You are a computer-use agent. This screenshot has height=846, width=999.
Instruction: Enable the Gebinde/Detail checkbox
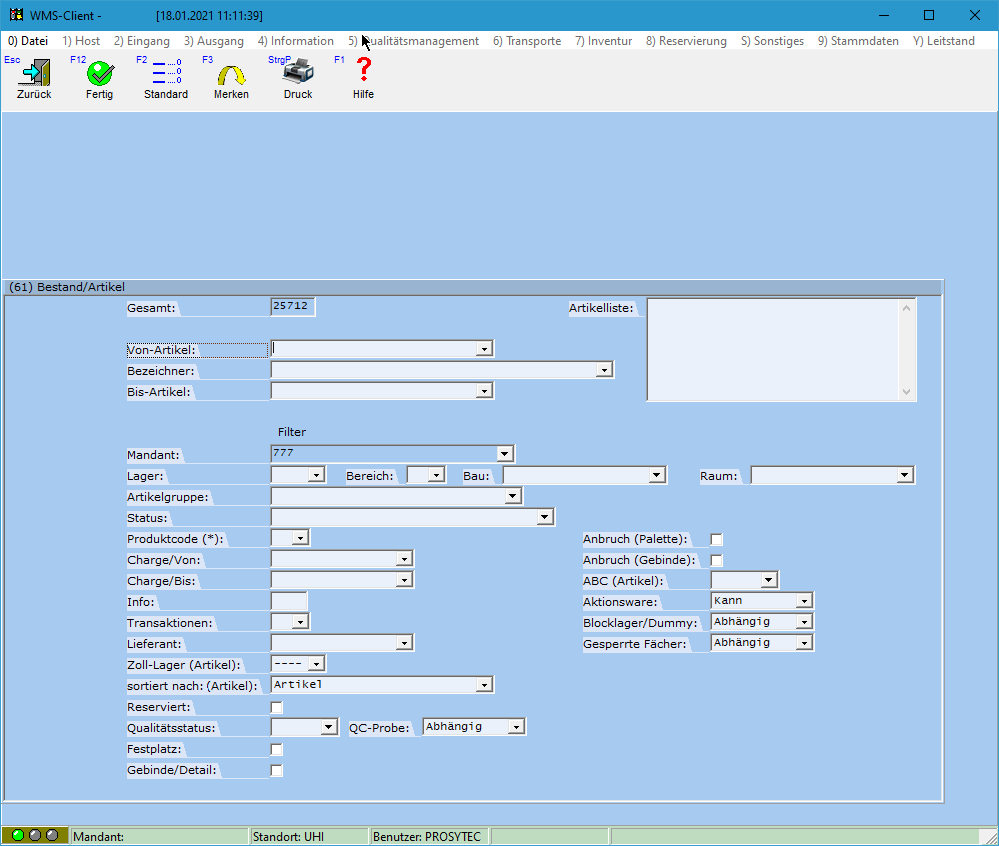tap(276, 770)
